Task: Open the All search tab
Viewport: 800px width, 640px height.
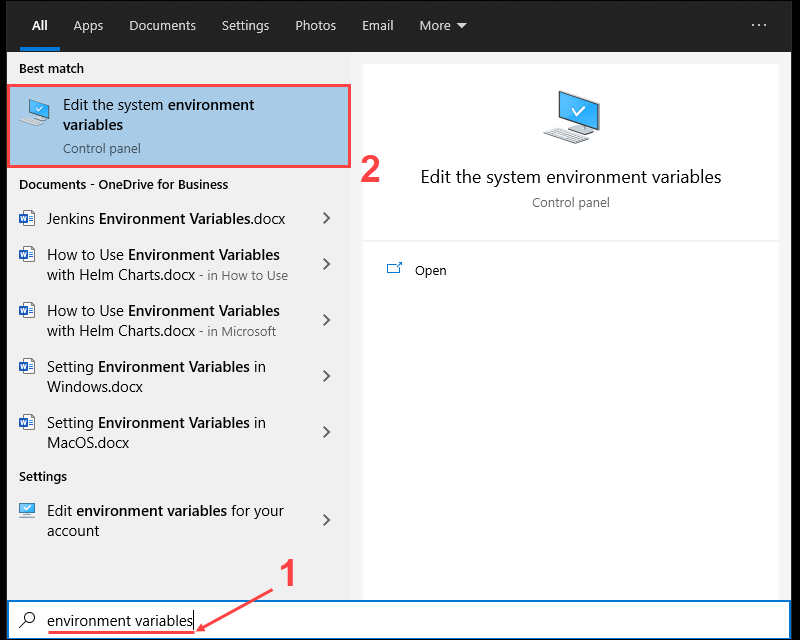Action: tap(40, 26)
